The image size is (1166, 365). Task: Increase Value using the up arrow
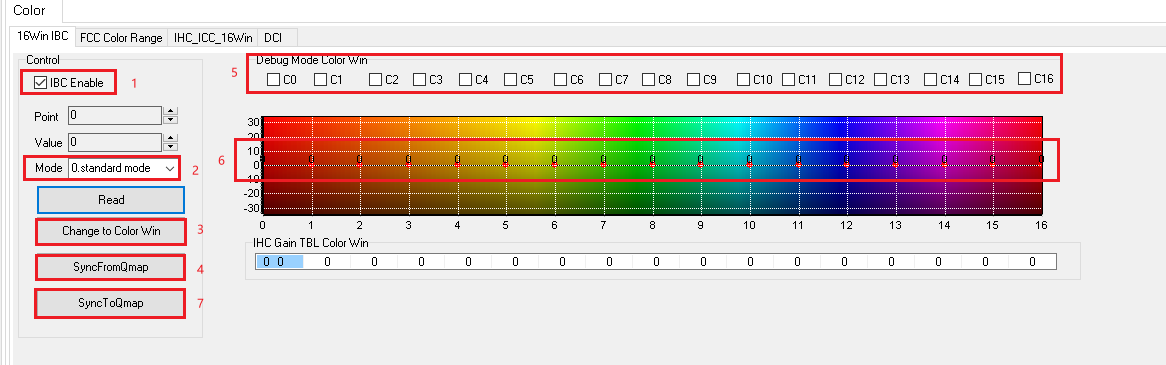click(x=171, y=138)
